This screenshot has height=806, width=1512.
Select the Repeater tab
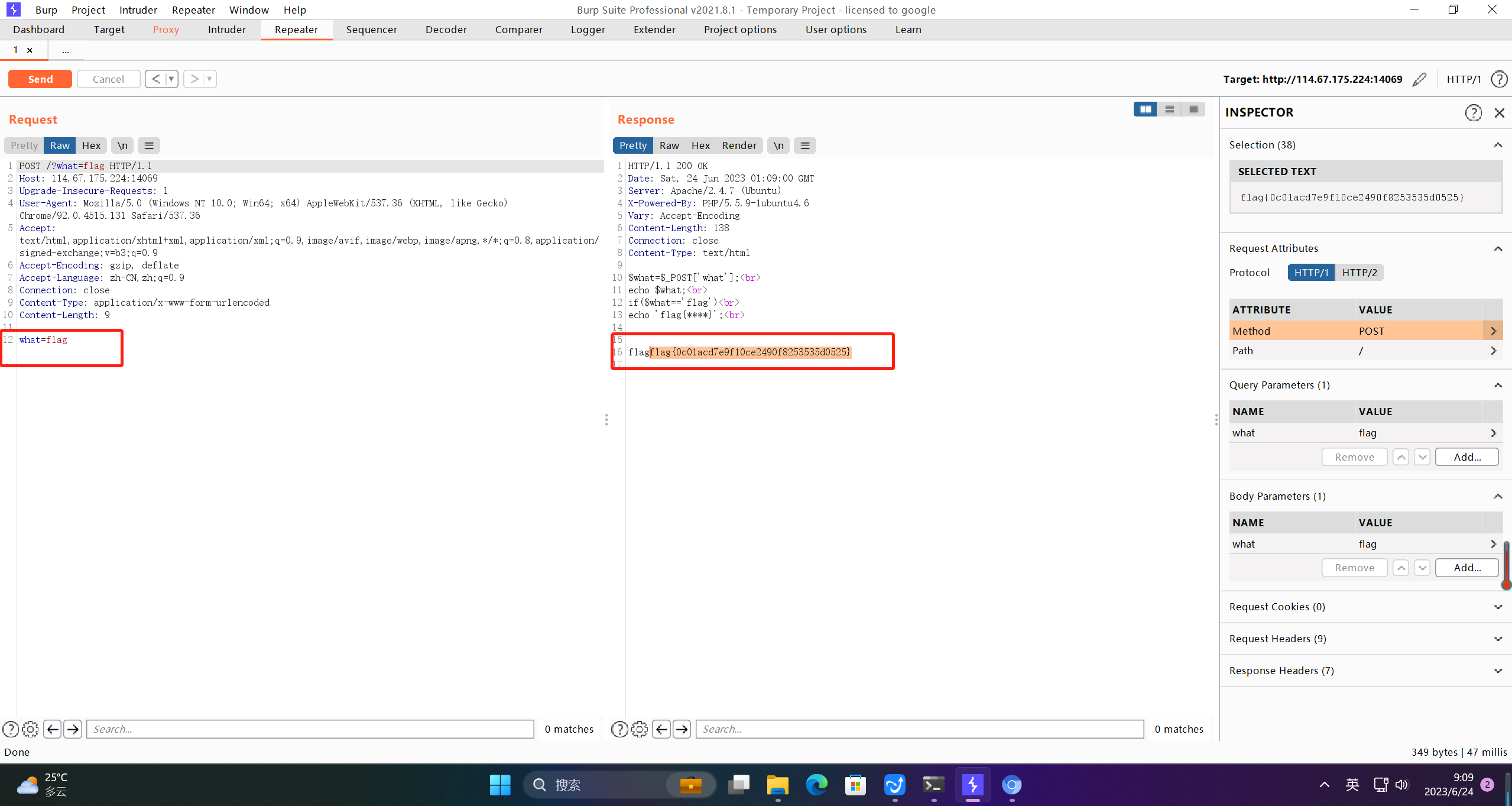296,29
